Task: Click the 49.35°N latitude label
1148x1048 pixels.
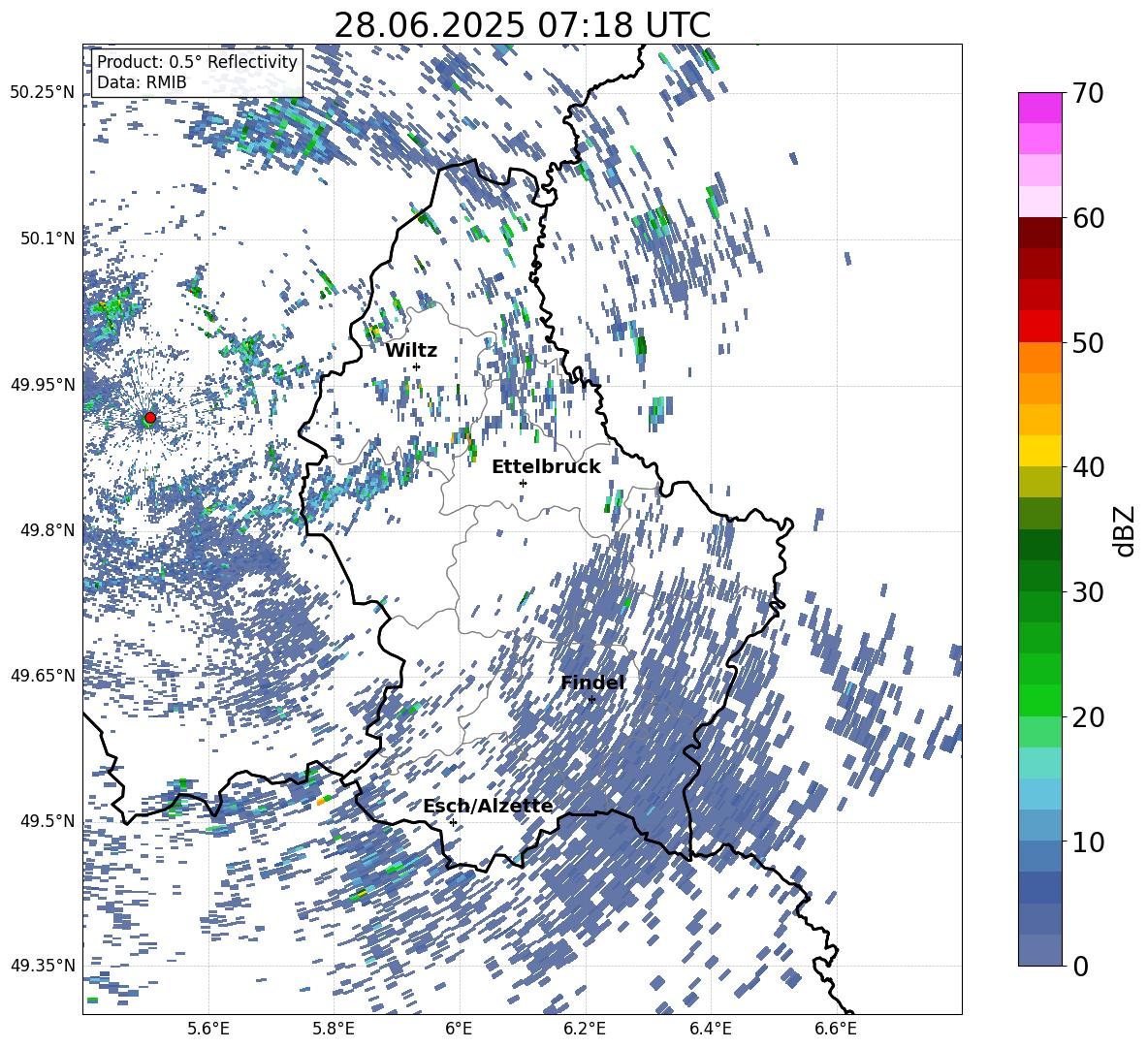Action: pyautogui.click(x=43, y=966)
